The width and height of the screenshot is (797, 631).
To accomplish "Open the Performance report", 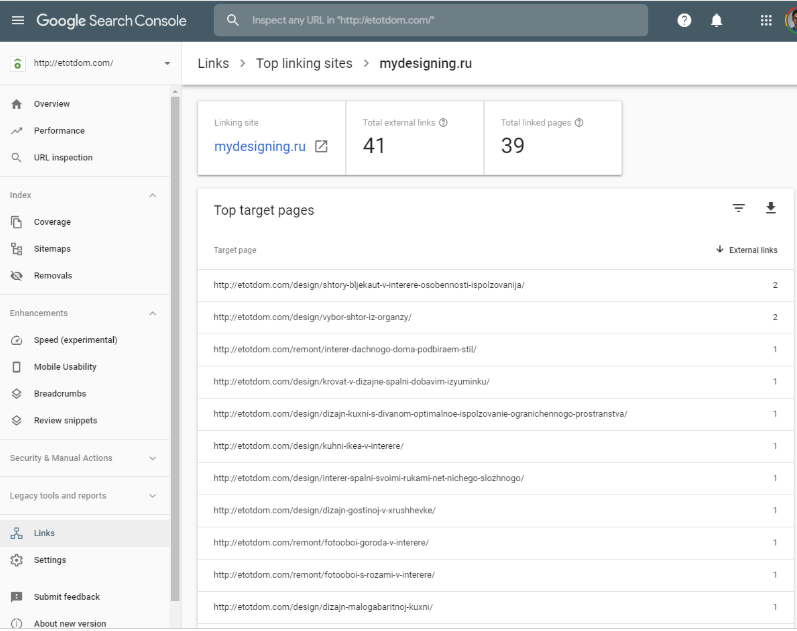I will coord(59,131).
